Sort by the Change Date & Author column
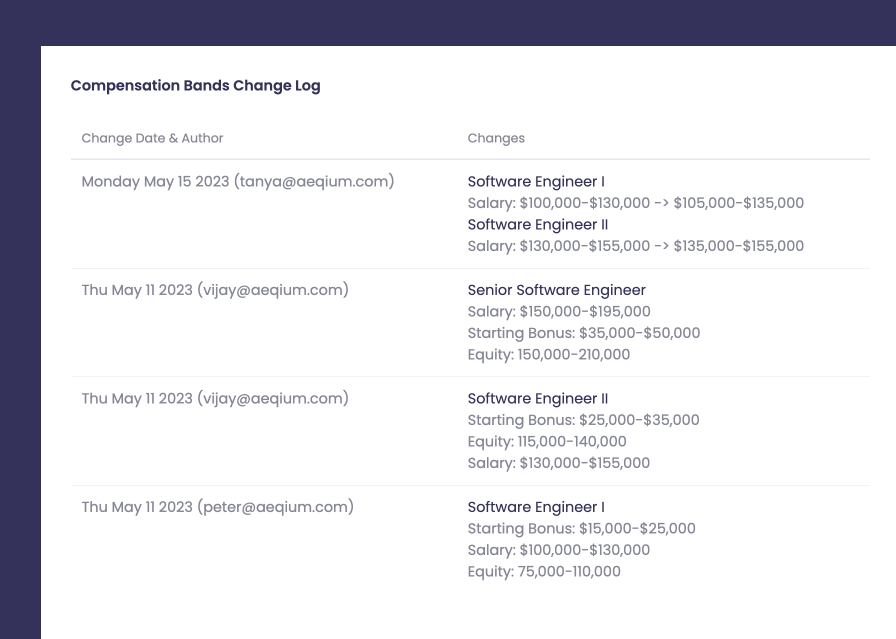The width and height of the screenshot is (896, 639). (153, 138)
